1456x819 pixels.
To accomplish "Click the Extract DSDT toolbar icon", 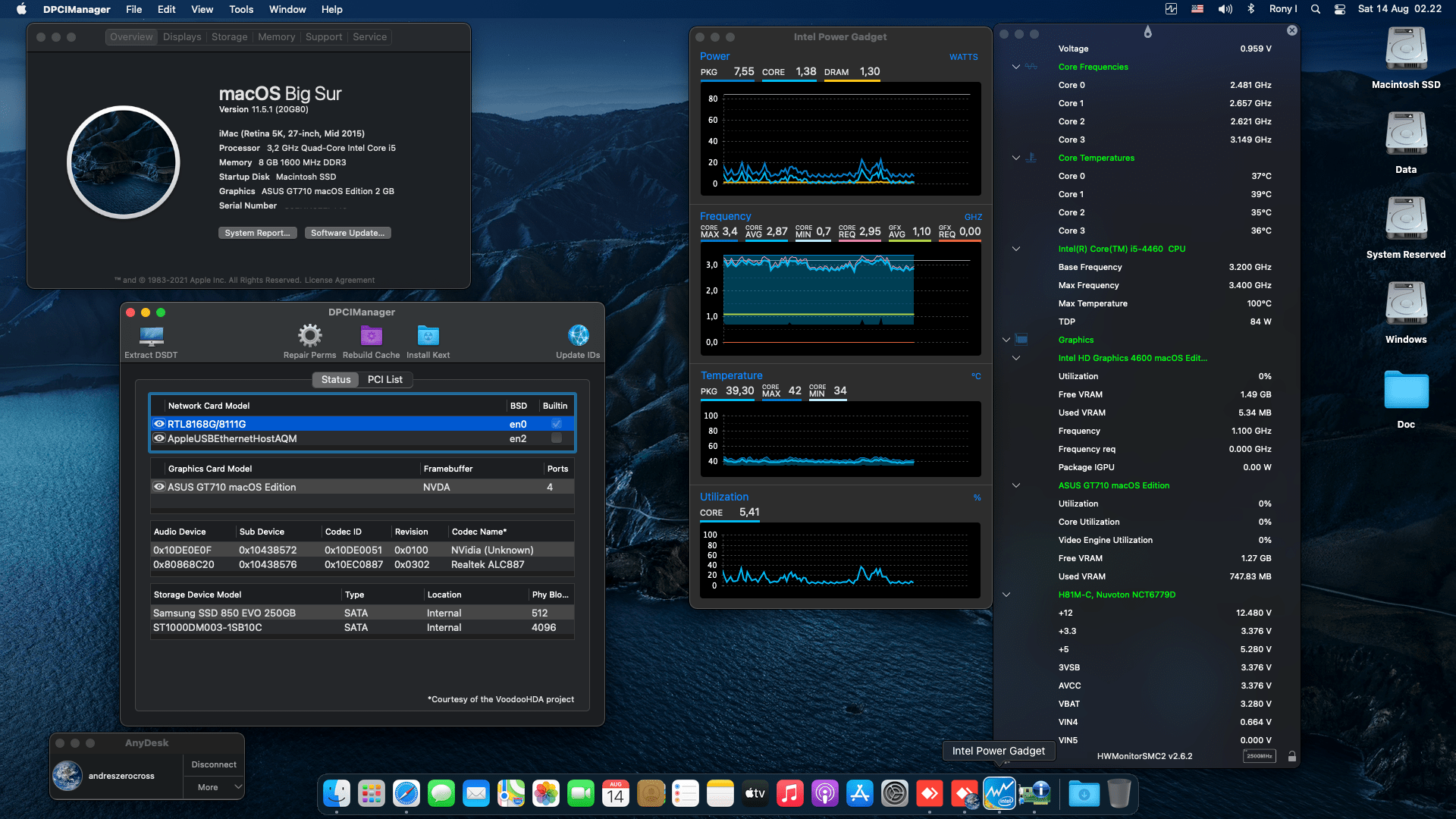I will 152,335.
